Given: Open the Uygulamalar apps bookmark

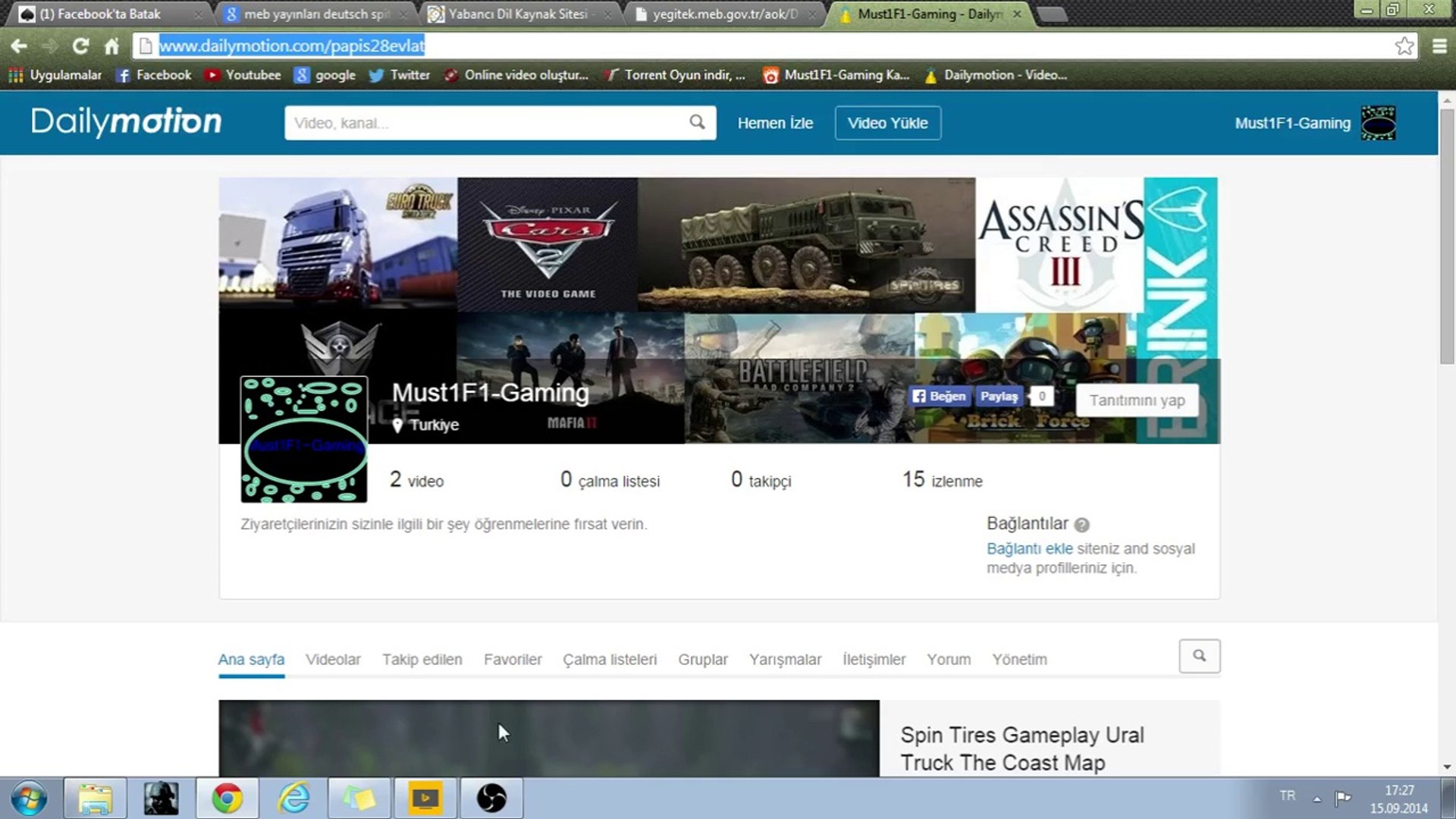Looking at the screenshot, I should 55,75.
